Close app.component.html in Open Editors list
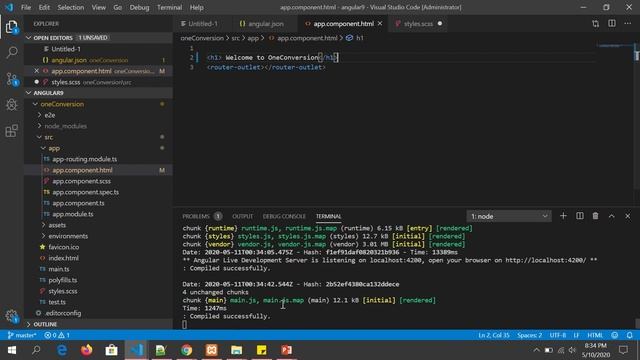The width and height of the screenshot is (640, 360). (x=36, y=71)
